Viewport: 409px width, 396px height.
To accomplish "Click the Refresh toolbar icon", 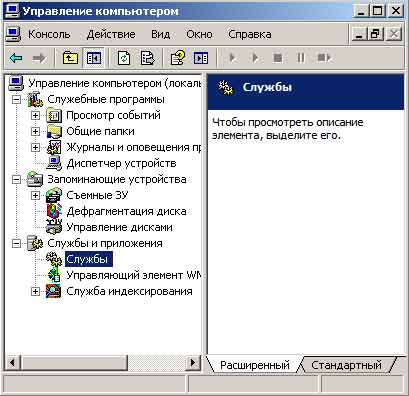I will (124, 58).
